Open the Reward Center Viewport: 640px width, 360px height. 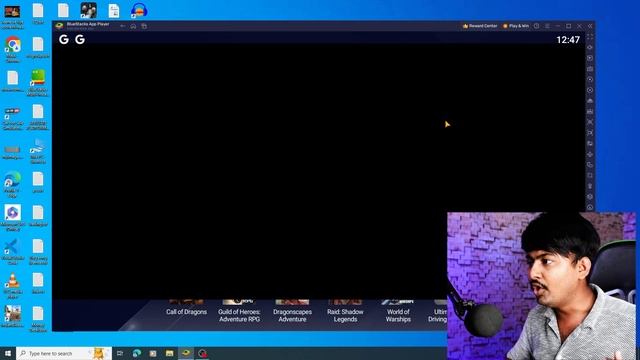click(x=480, y=26)
